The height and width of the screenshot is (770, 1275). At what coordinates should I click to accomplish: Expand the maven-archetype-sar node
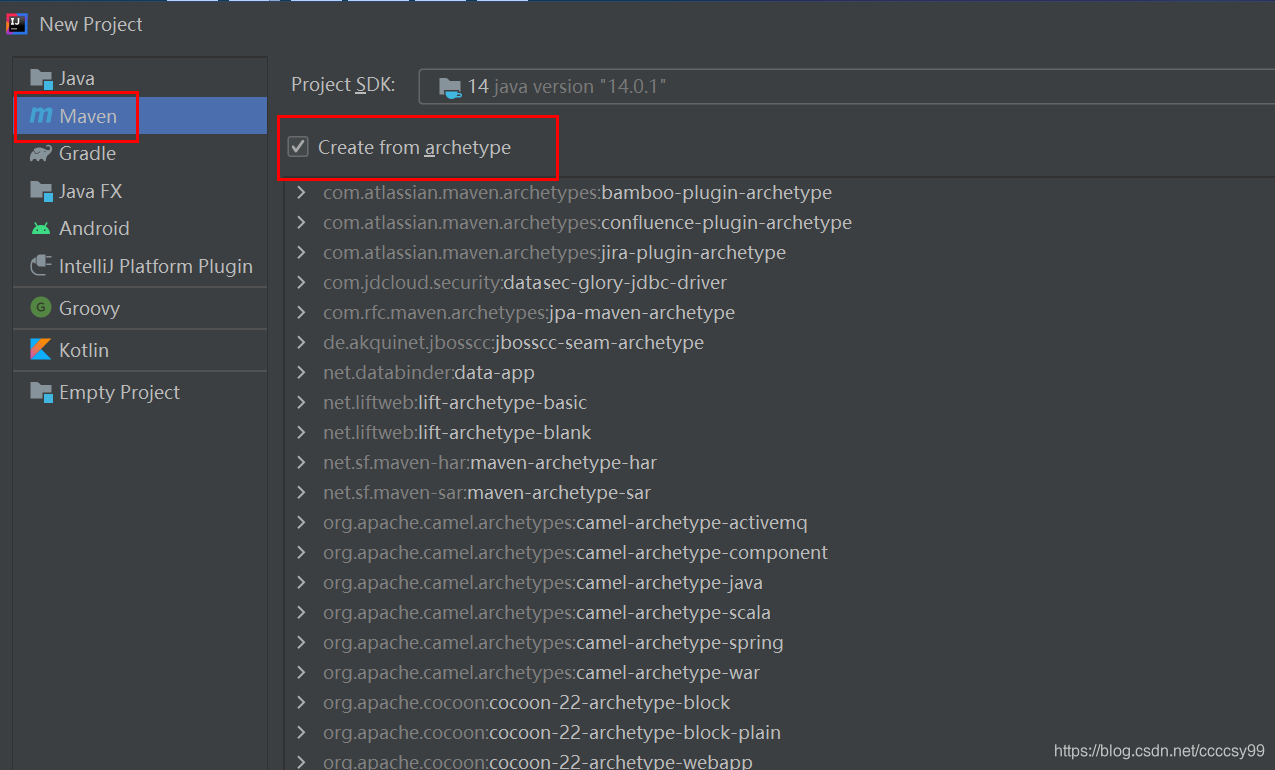pos(302,493)
